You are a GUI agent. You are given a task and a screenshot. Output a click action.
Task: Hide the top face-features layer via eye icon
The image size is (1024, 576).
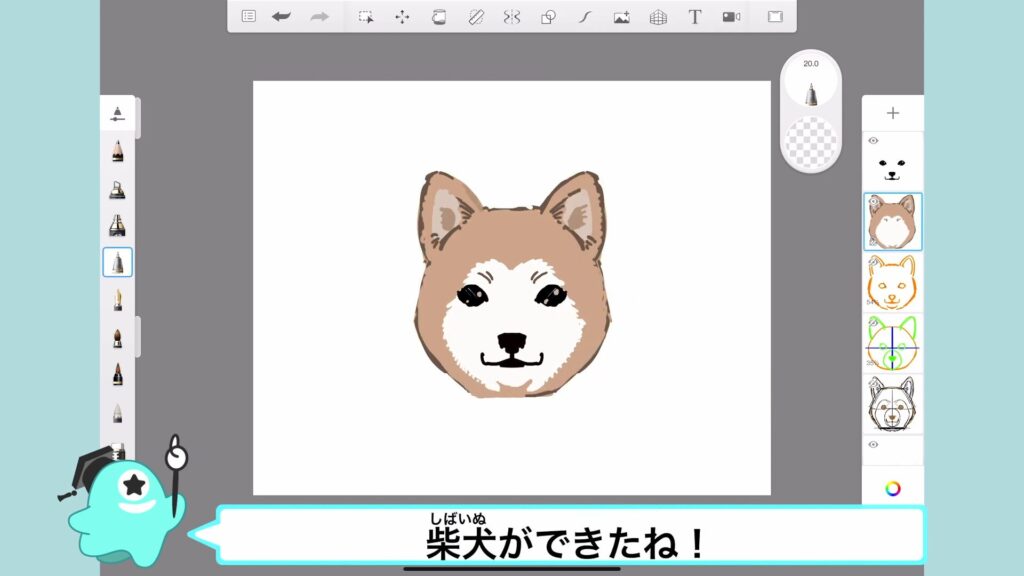point(873,141)
